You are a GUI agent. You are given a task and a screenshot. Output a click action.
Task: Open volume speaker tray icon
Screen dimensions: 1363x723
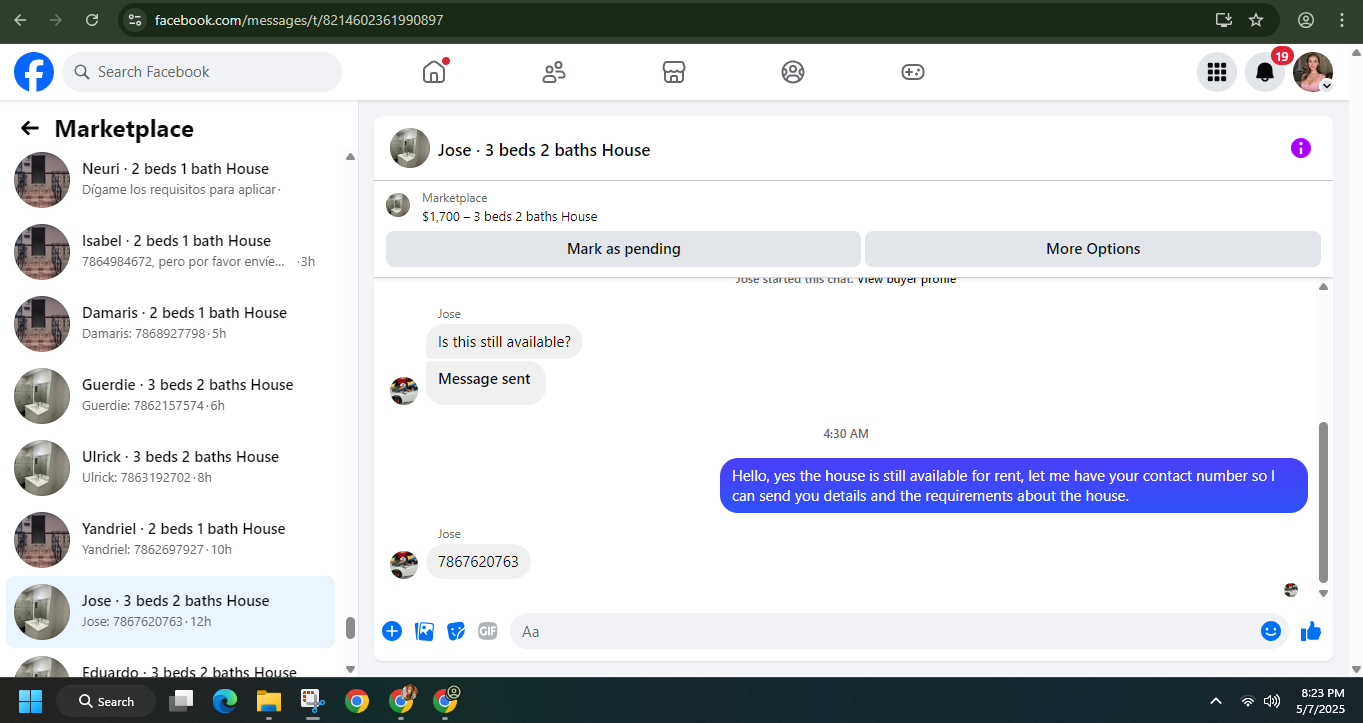(1272, 701)
